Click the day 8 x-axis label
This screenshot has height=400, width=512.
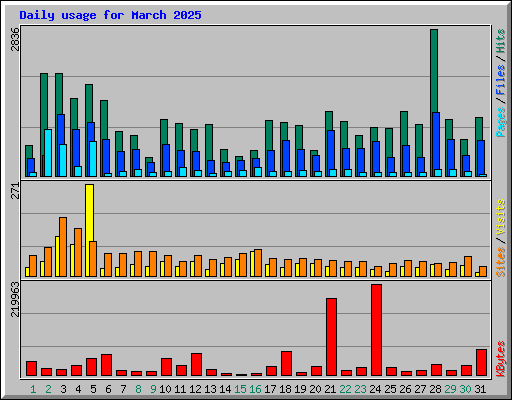(138, 389)
